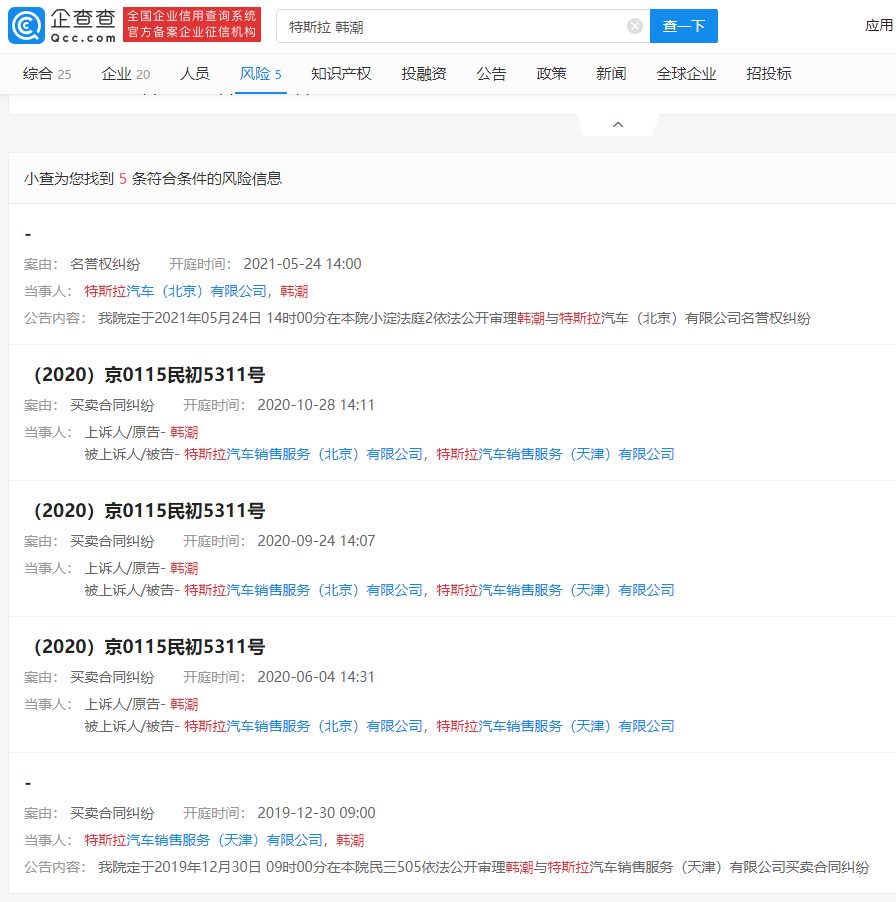Click 韩潮 party link in 2019-12-30 case
The image size is (896, 902).
[350, 840]
